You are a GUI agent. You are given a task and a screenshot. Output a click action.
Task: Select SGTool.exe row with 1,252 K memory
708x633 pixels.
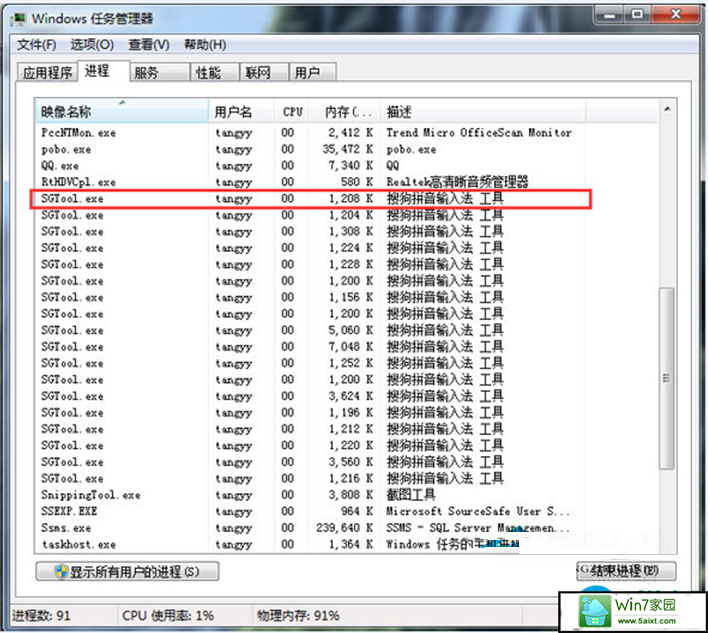pos(310,363)
